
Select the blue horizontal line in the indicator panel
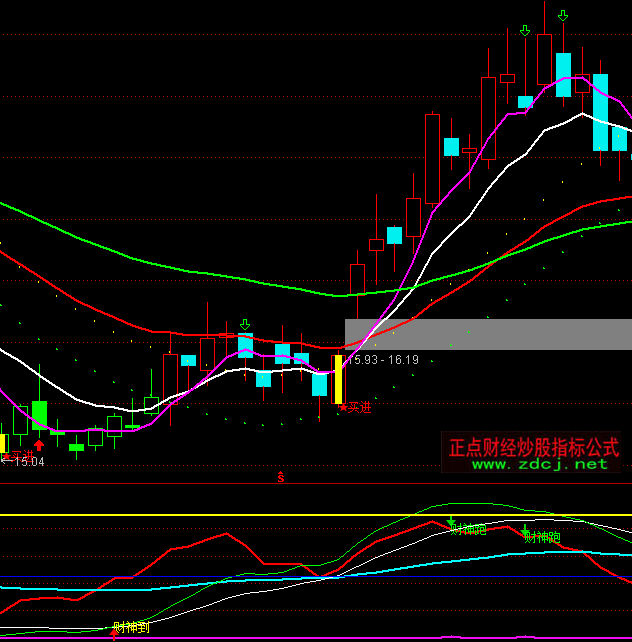200,576
